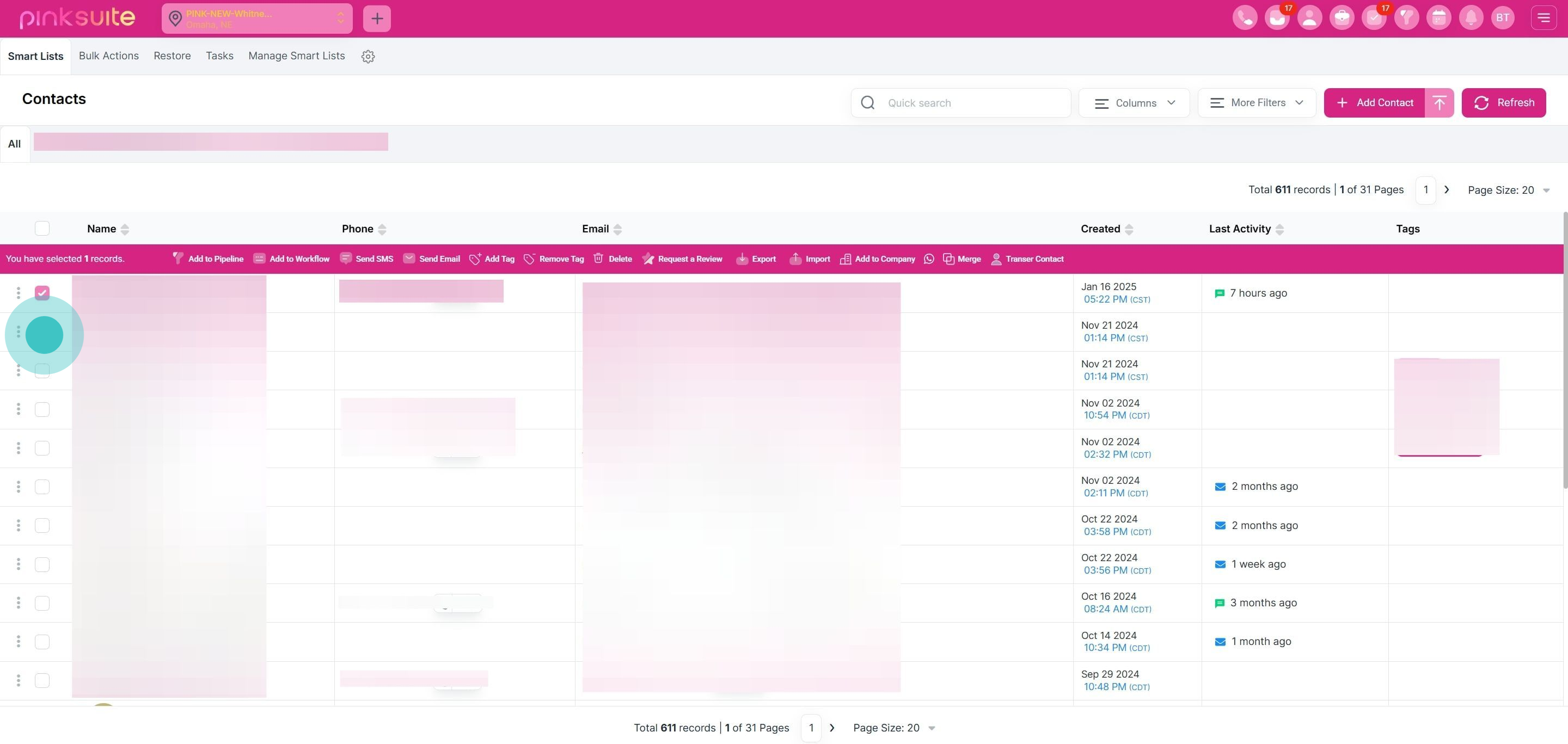1568x744 pixels.
Task: Open the calendar icon in header
Action: 1438,17
